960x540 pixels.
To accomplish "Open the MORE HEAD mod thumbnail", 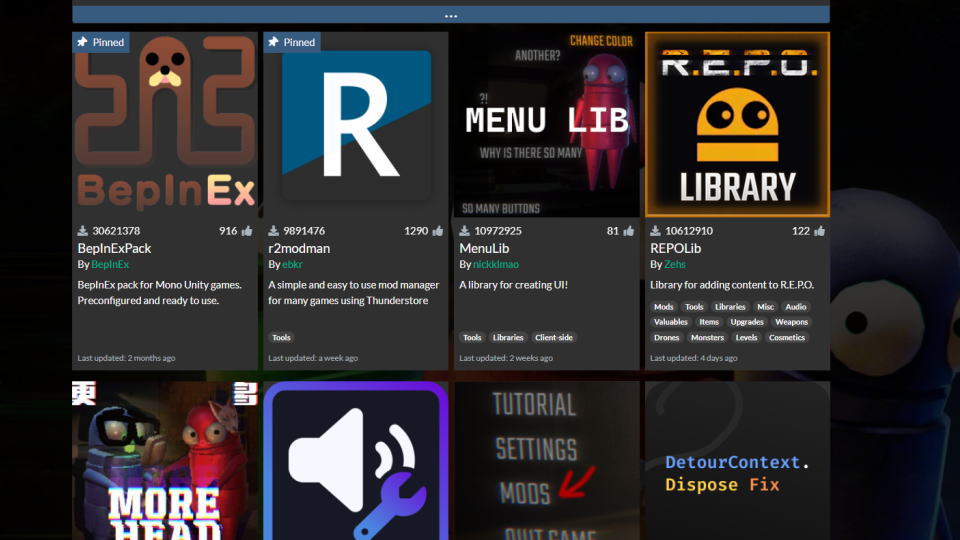I will 165,460.
